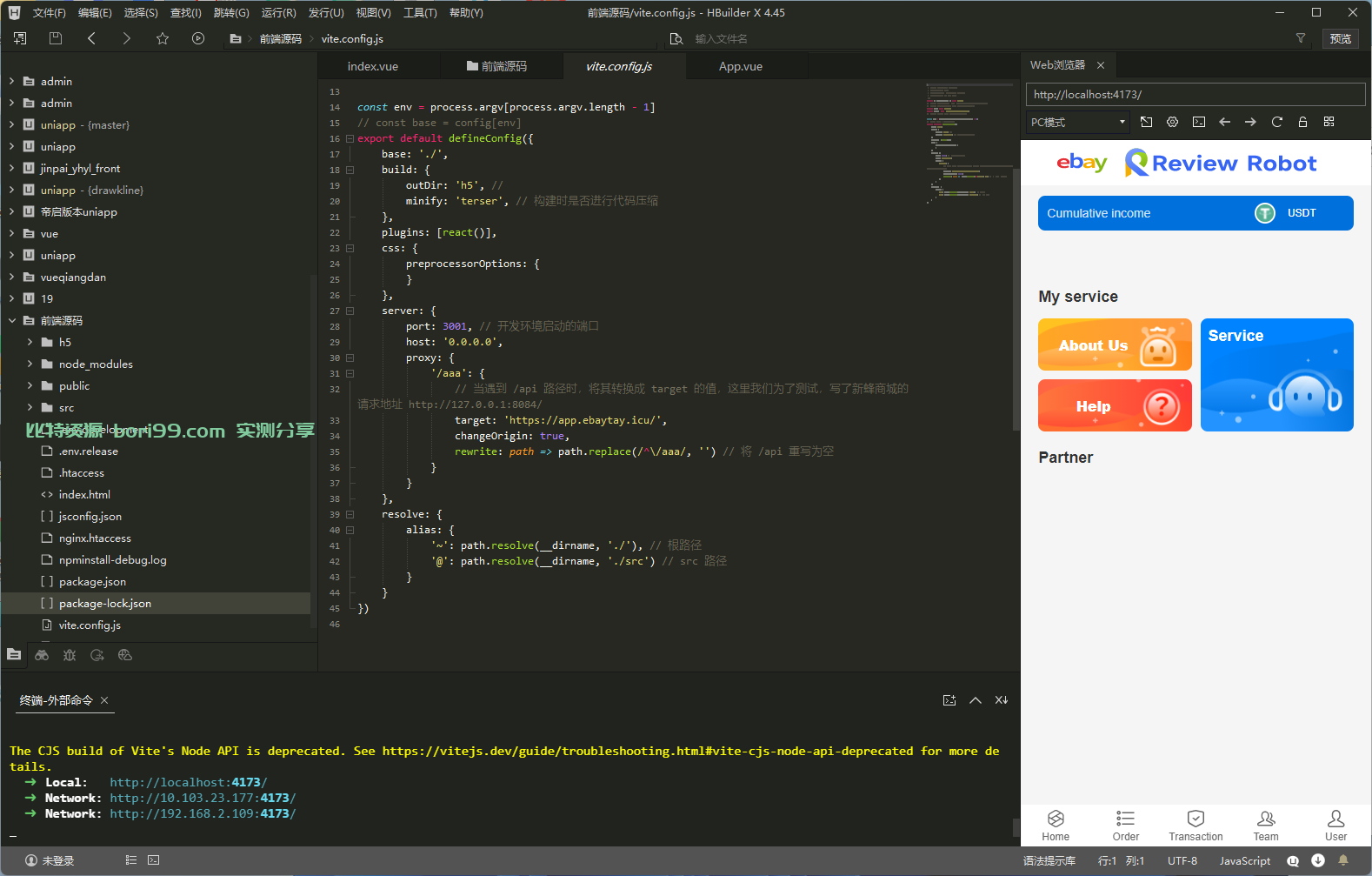
Task: Select the 终端-外部命令 terminal tab
Action: point(57,700)
